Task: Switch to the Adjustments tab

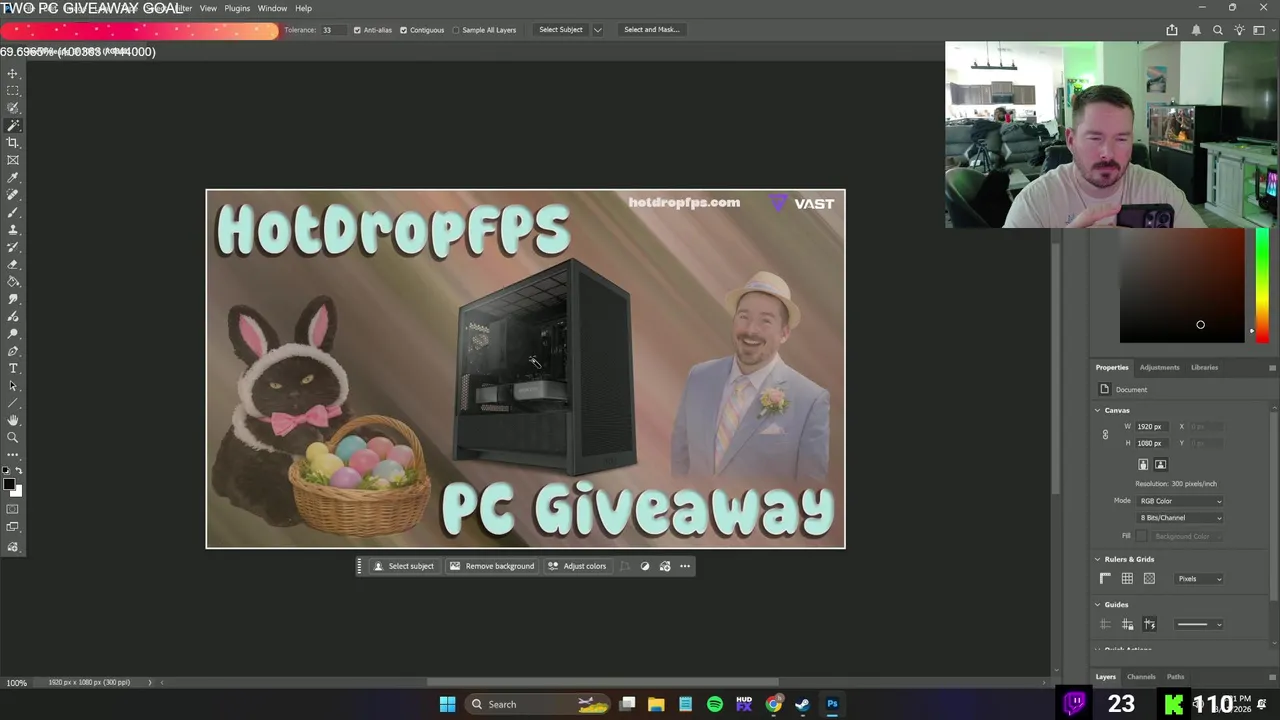Action: pos(1159,368)
